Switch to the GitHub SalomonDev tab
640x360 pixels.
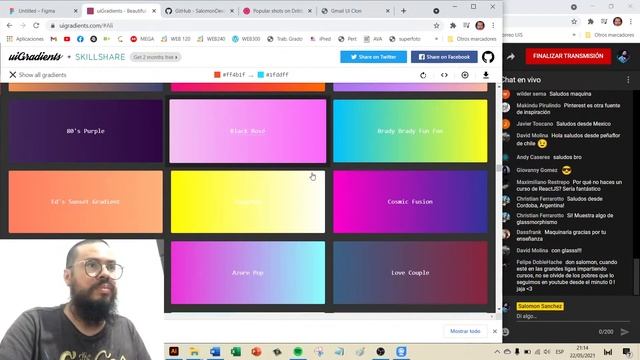click(200, 11)
